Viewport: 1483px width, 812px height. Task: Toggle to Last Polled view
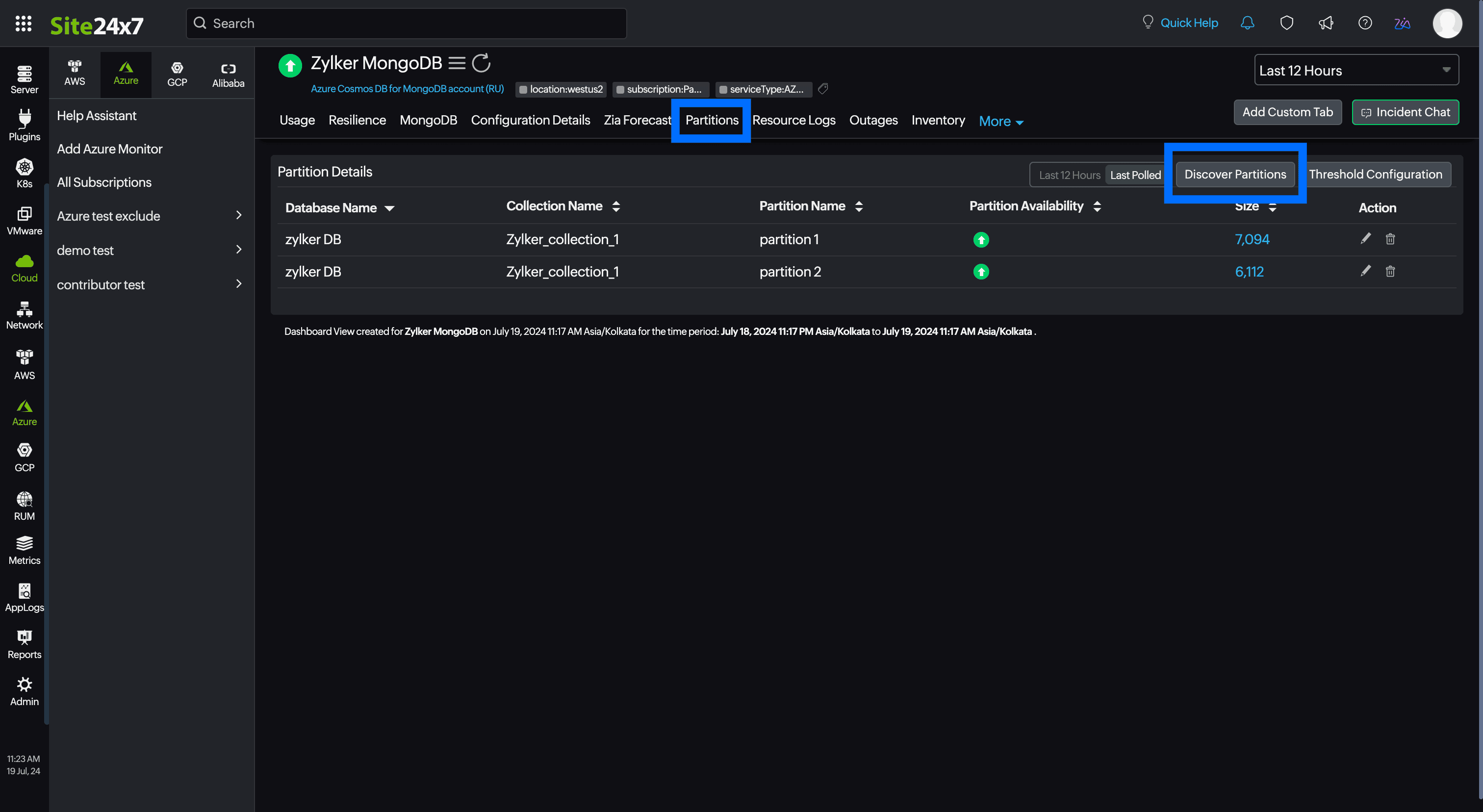click(x=1135, y=175)
